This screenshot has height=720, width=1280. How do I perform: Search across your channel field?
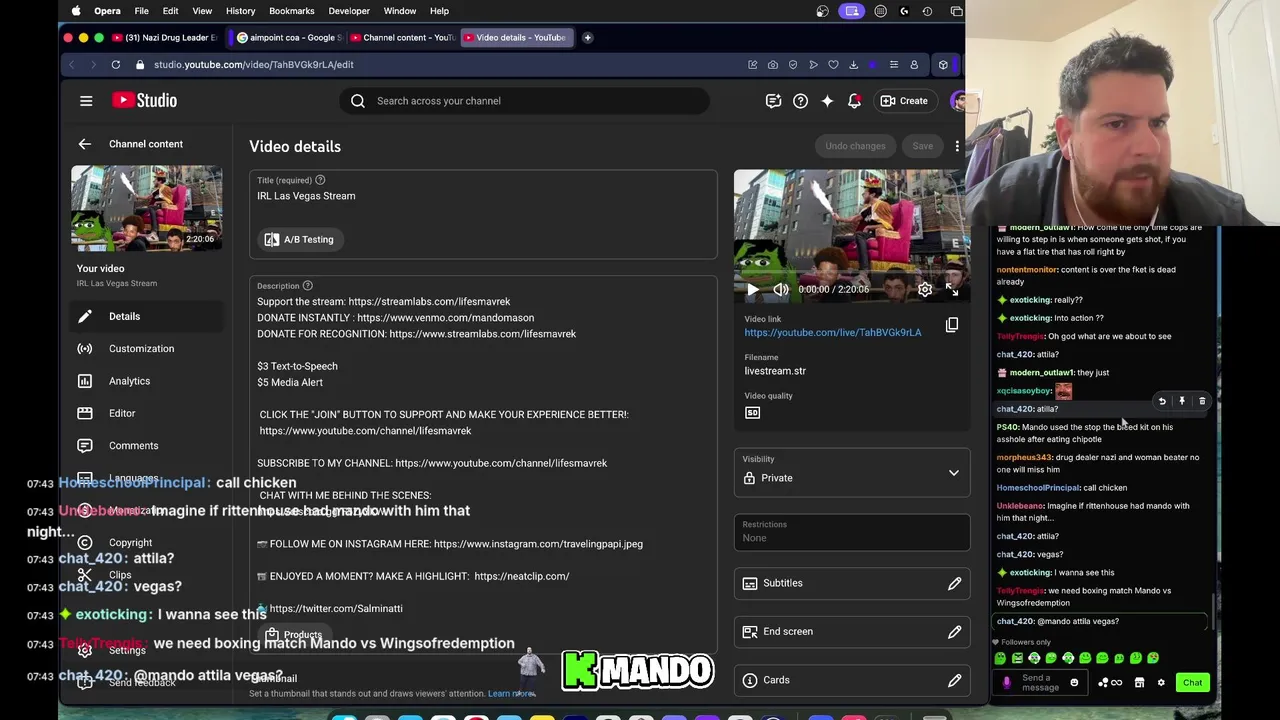525,100
